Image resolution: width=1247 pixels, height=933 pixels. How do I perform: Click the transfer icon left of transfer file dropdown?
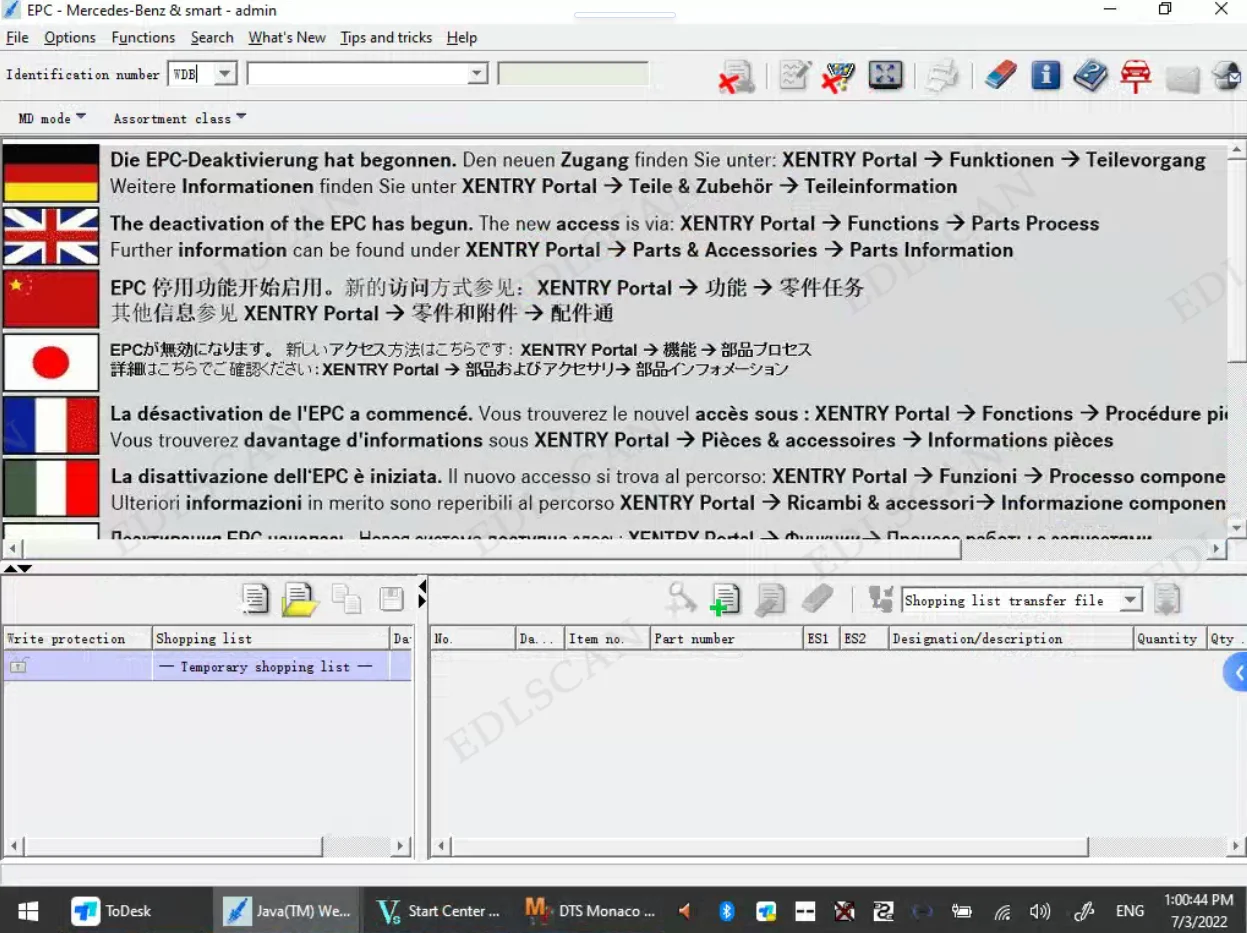[x=880, y=599]
